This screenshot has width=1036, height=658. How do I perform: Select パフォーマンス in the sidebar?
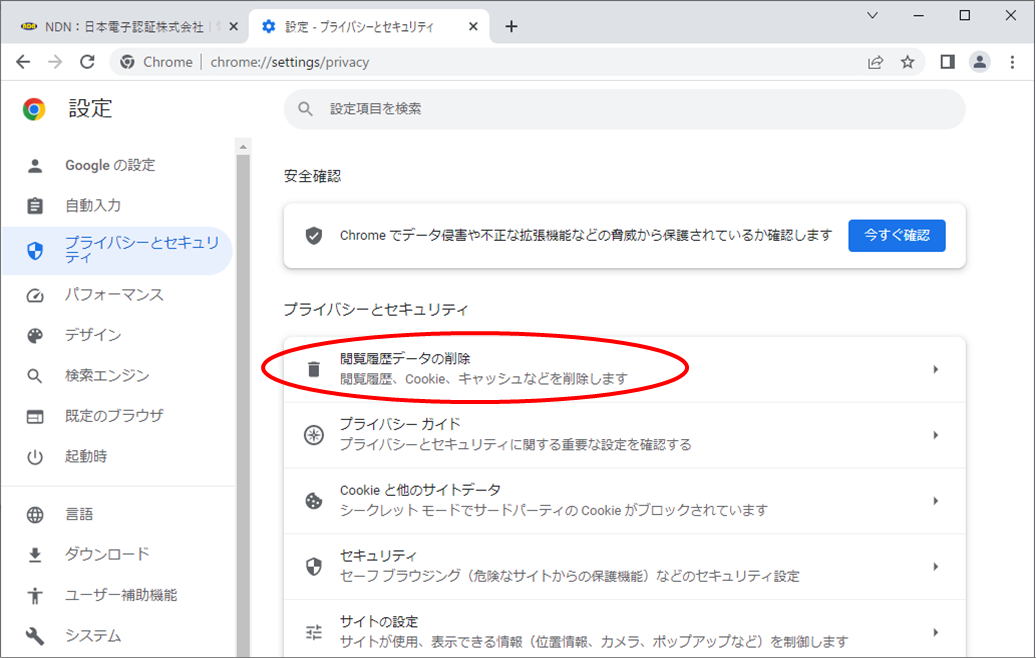click(x=114, y=295)
